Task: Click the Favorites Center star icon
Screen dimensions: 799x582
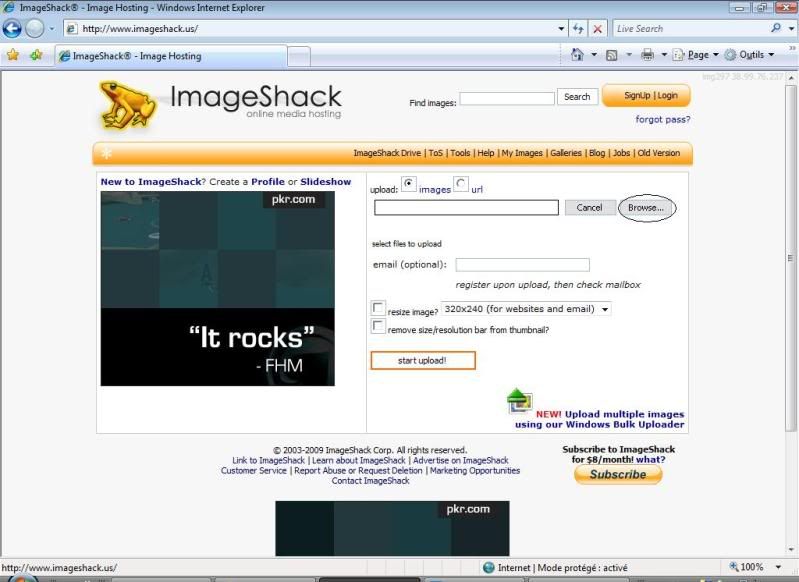Action: [x=13, y=55]
